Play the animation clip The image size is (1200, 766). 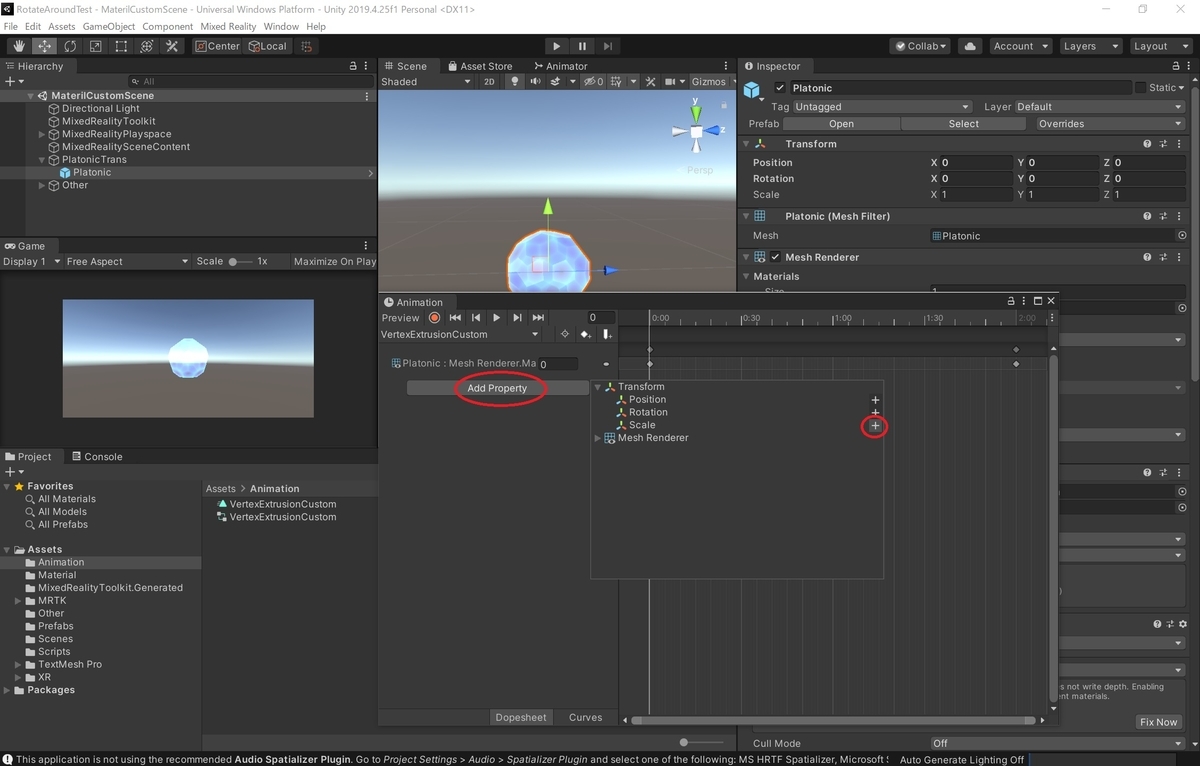(496, 317)
